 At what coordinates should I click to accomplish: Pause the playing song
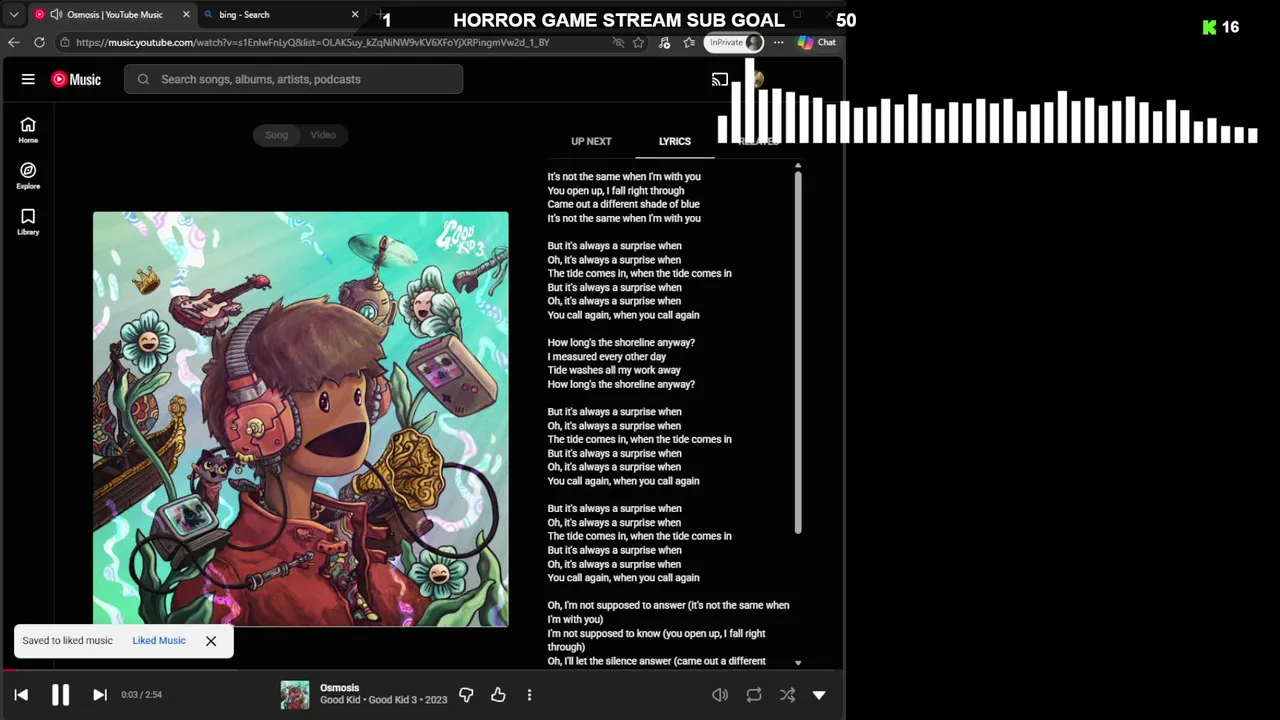tap(60, 694)
